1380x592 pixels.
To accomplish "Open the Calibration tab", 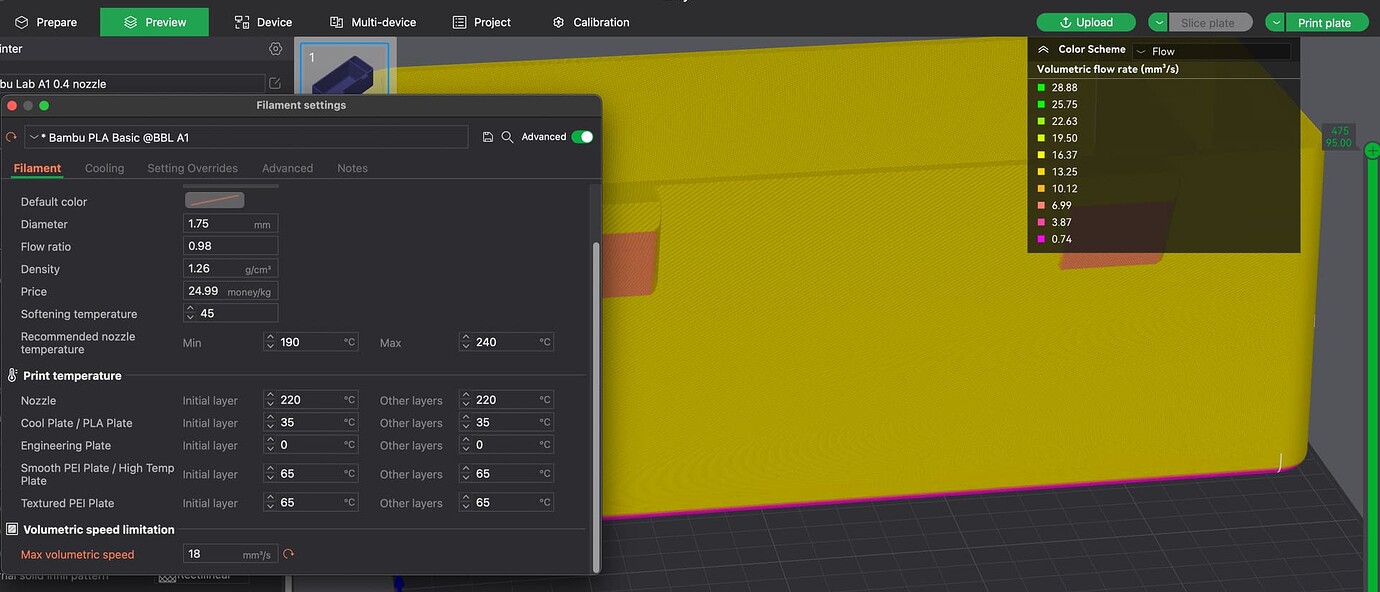I will pos(591,22).
